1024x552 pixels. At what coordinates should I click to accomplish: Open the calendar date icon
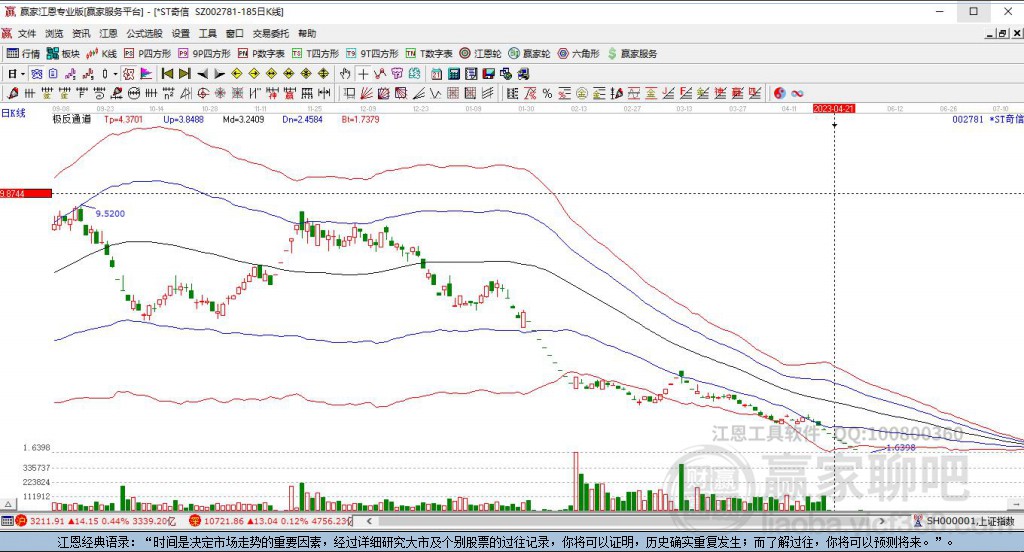point(436,74)
